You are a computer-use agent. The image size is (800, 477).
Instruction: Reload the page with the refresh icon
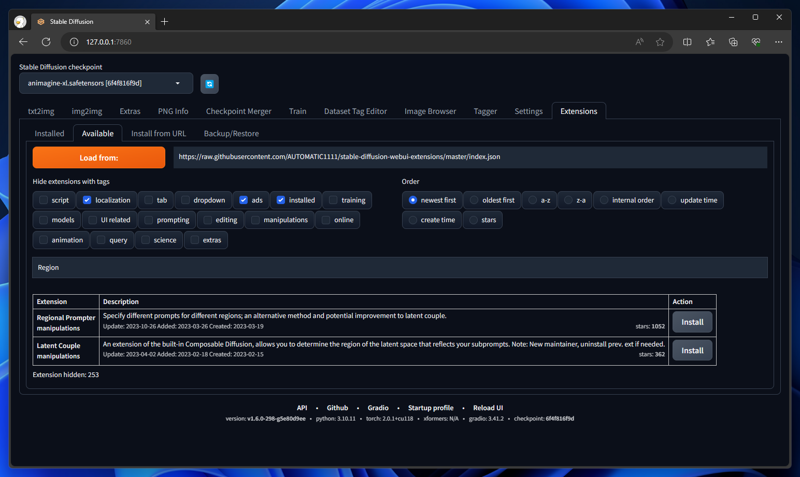(x=46, y=42)
